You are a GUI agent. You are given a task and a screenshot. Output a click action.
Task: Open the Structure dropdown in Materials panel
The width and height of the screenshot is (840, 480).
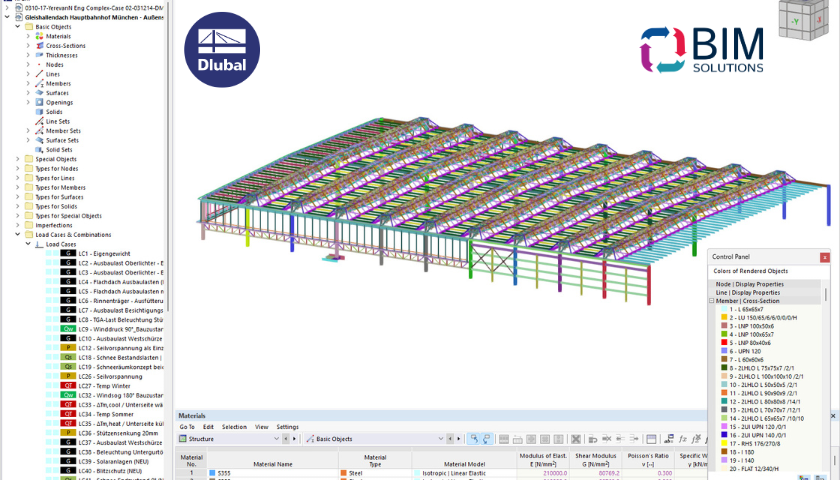(x=230, y=439)
